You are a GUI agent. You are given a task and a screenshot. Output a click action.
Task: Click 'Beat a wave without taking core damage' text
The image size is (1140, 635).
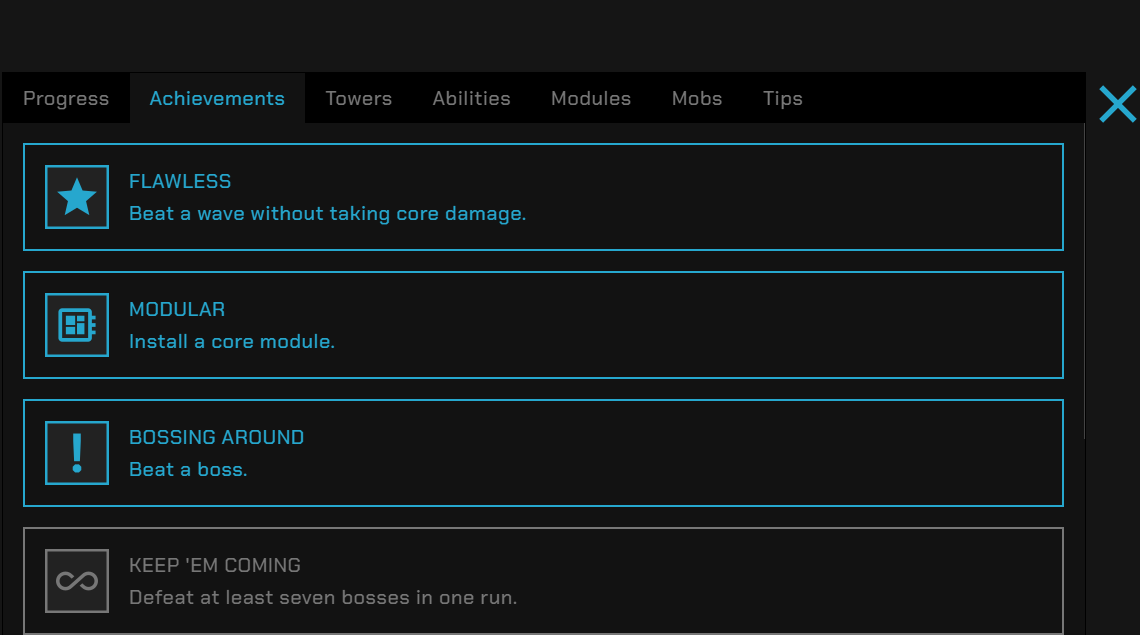[x=327, y=214]
